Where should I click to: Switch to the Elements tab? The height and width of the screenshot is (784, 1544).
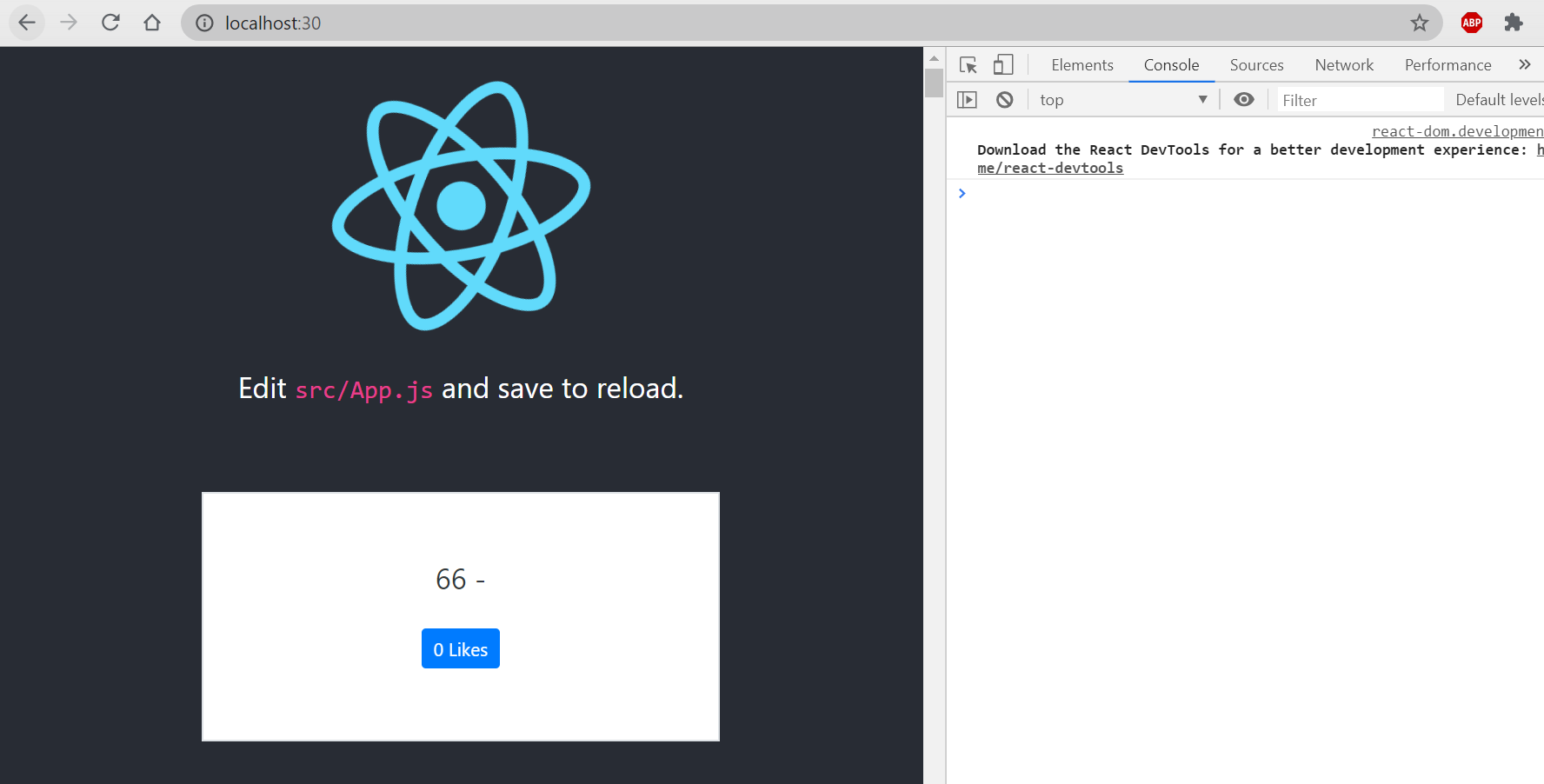tap(1082, 65)
